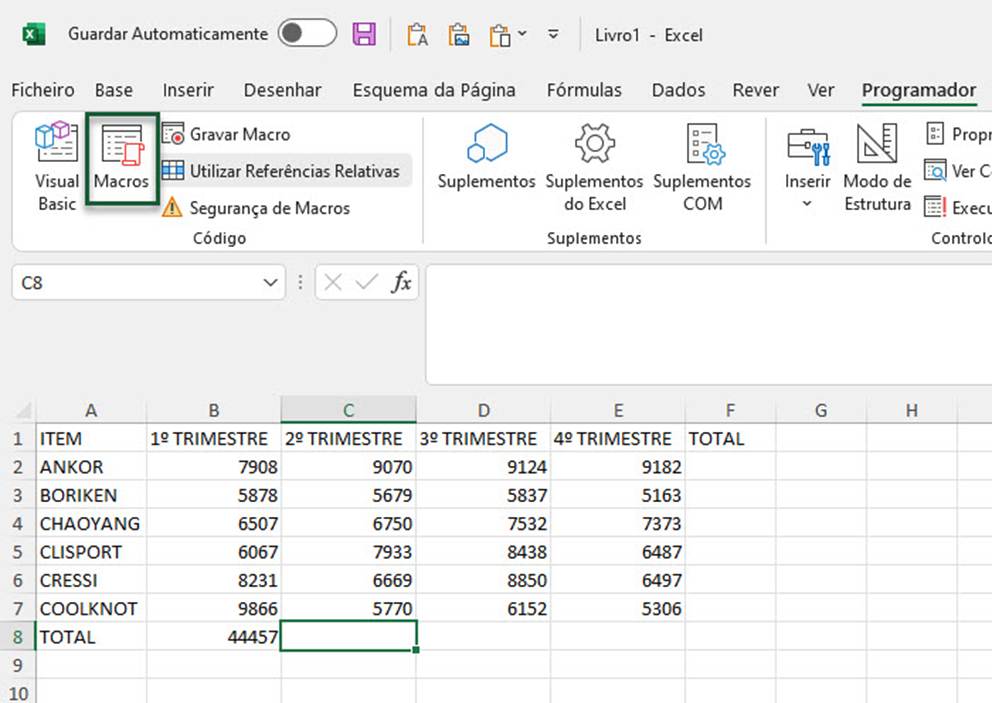Select the TOTAL cell containing 44457
The width and height of the screenshot is (992, 703).
[x=213, y=636]
